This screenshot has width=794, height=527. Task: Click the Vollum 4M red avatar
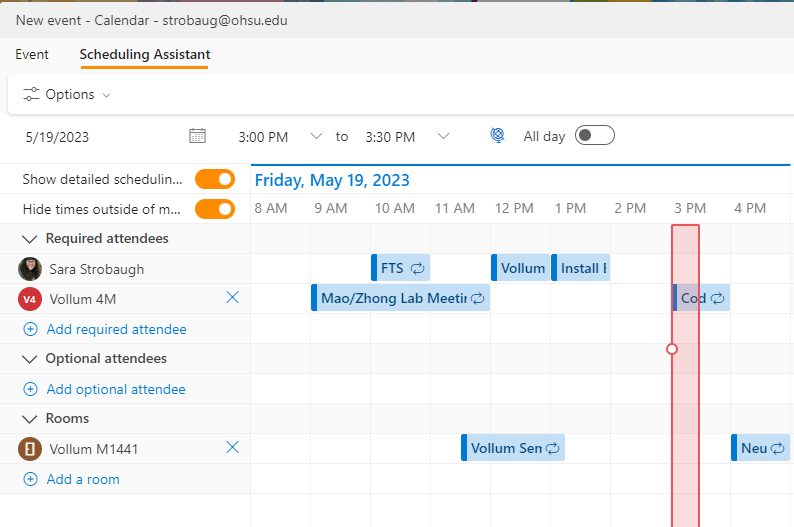[x=30, y=299]
